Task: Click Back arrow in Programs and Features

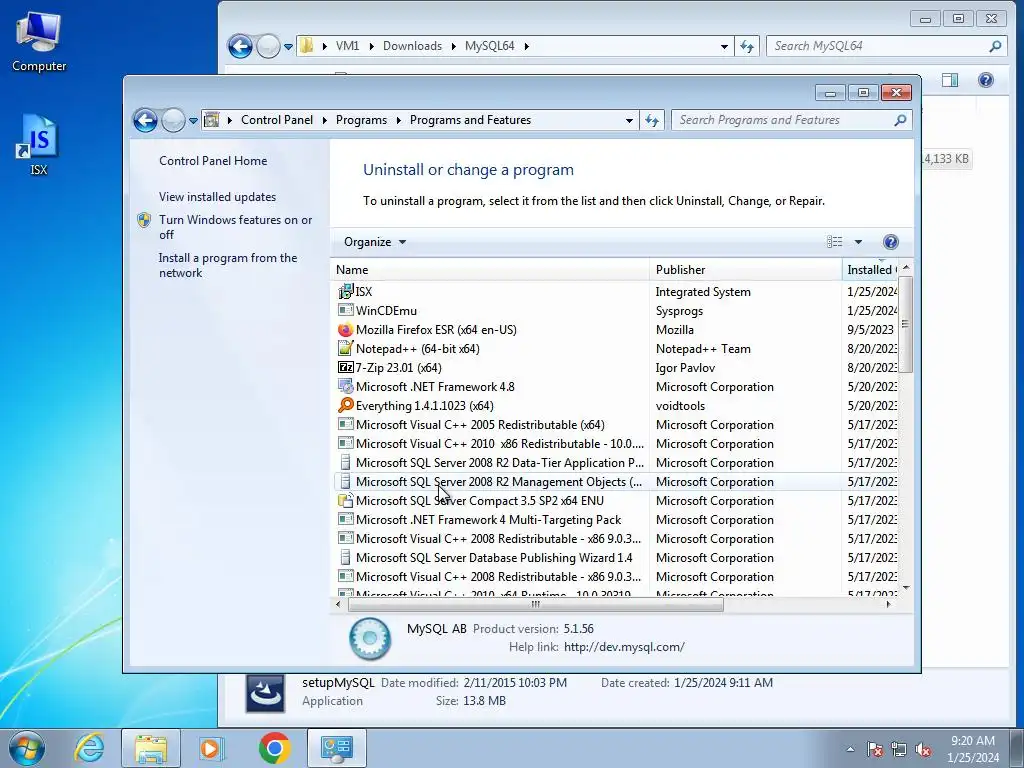Action: pos(145,120)
